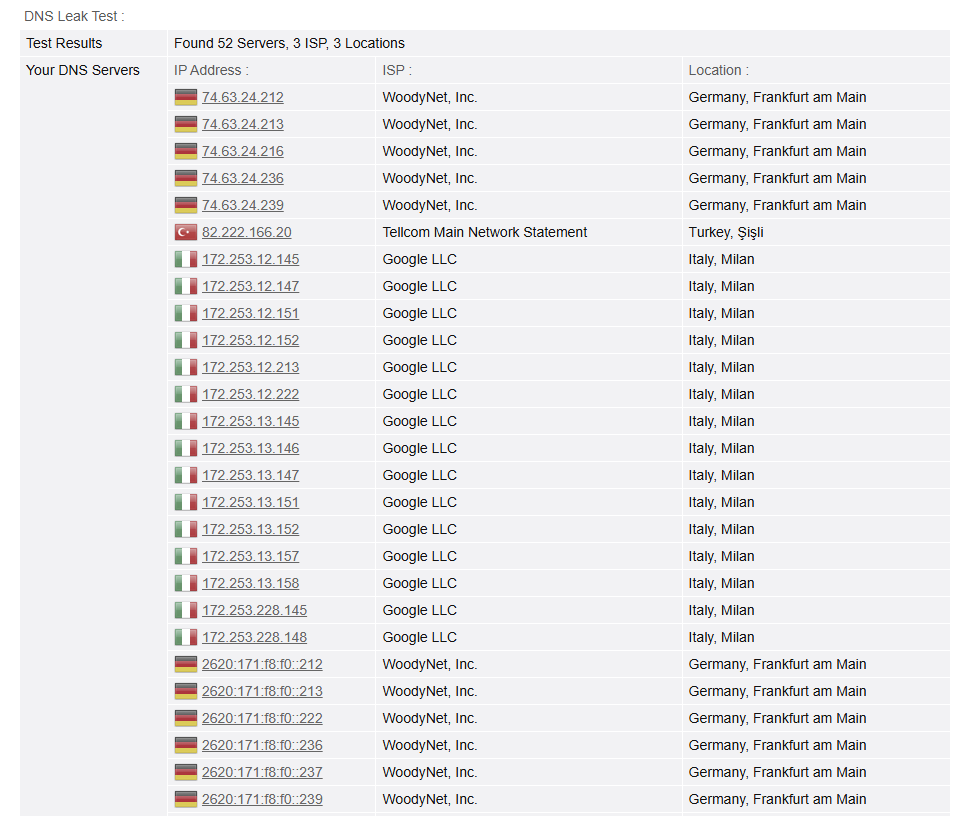Open IP link 172.253.13.152
Screen dimensions: 966x816
tap(251, 530)
